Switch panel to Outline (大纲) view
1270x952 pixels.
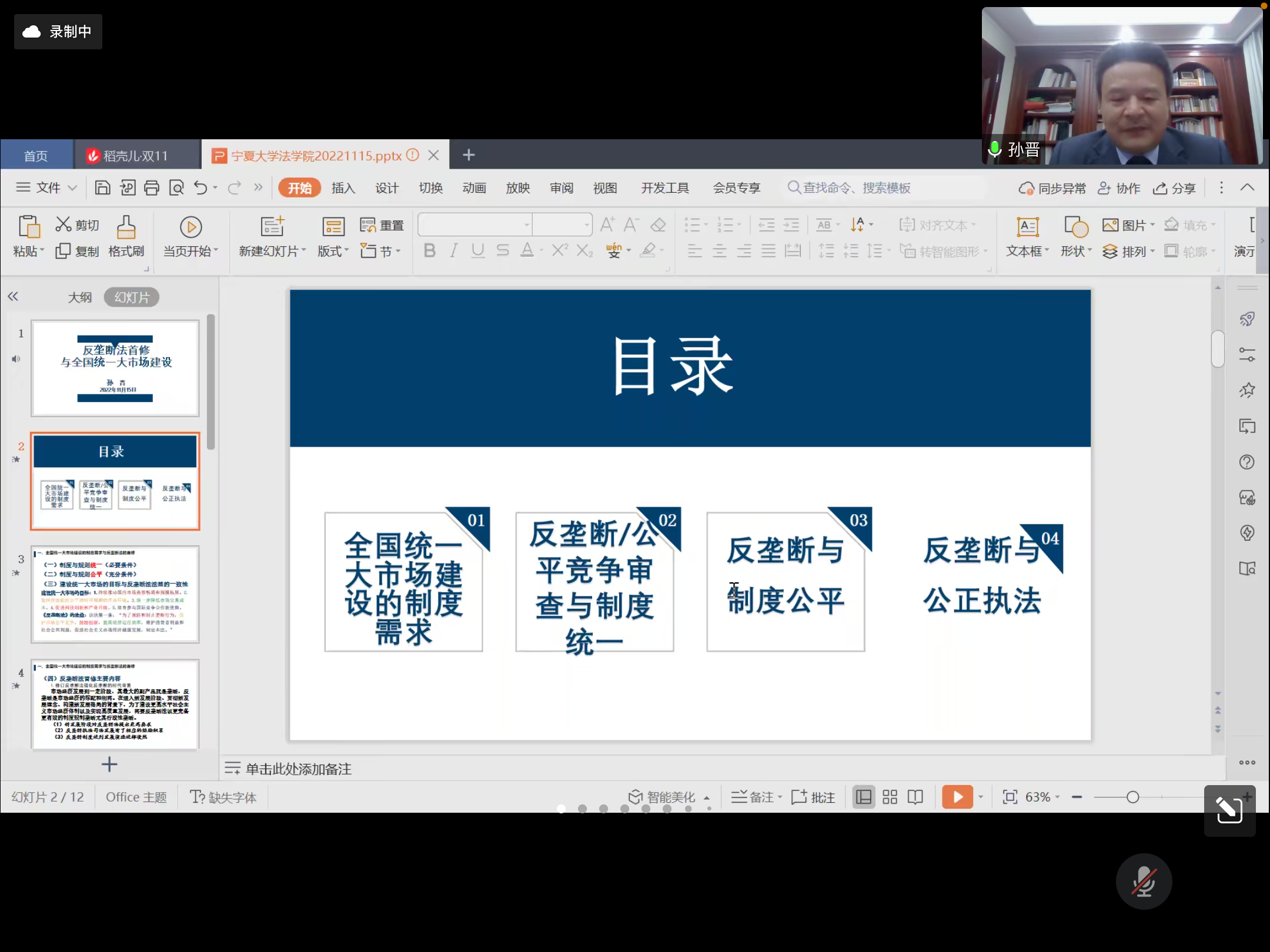tap(79, 297)
